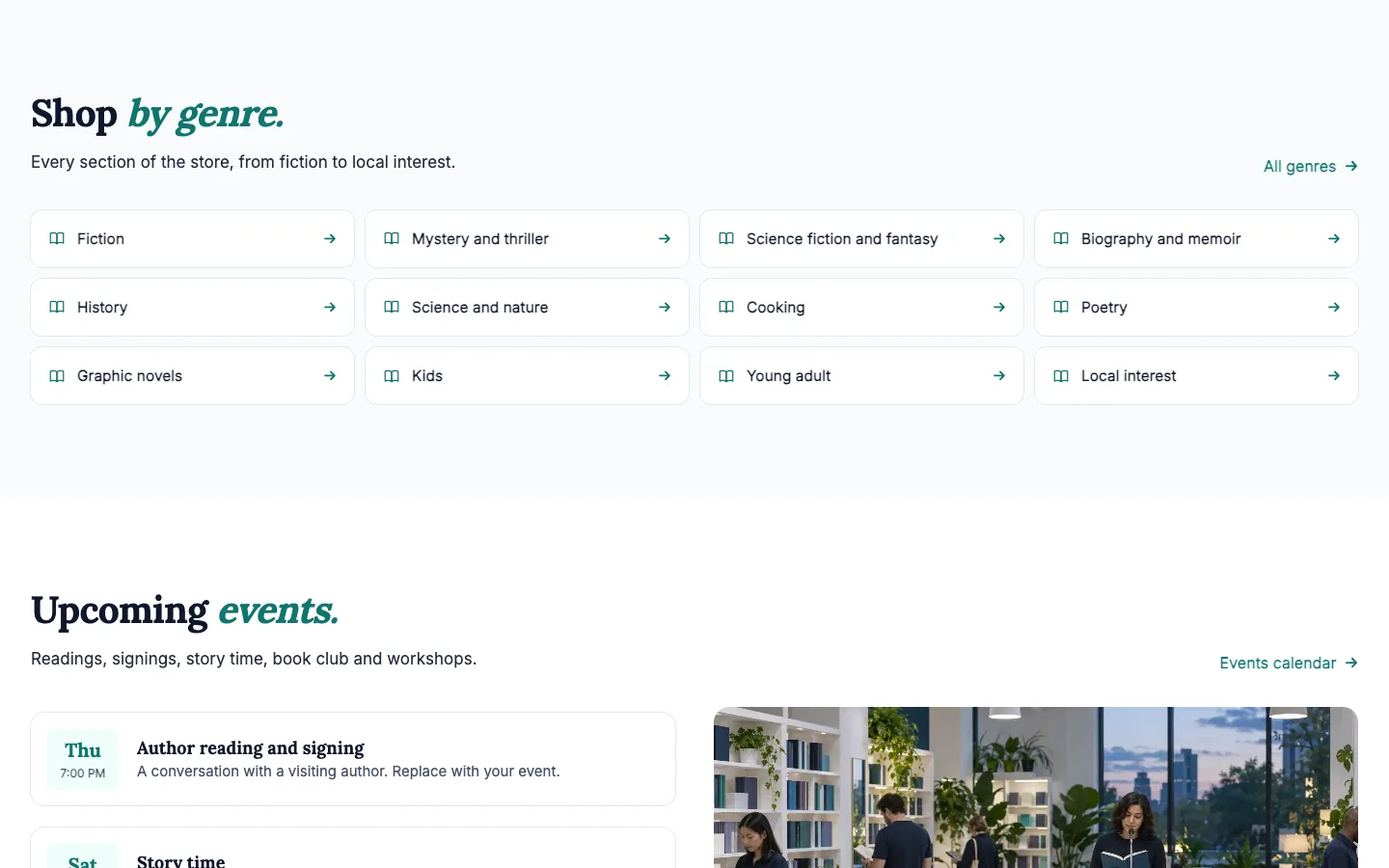Click the arrow icon on the Kids card
The image size is (1389, 868).
pos(665,375)
